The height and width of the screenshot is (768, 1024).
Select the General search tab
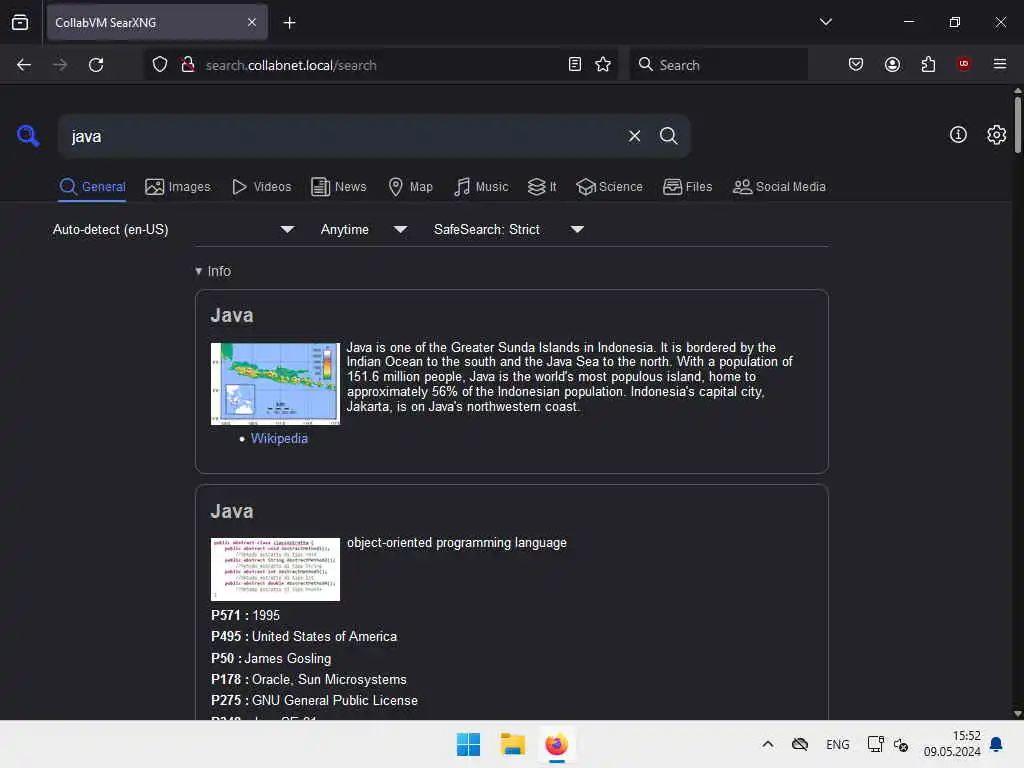coord(92,187)
